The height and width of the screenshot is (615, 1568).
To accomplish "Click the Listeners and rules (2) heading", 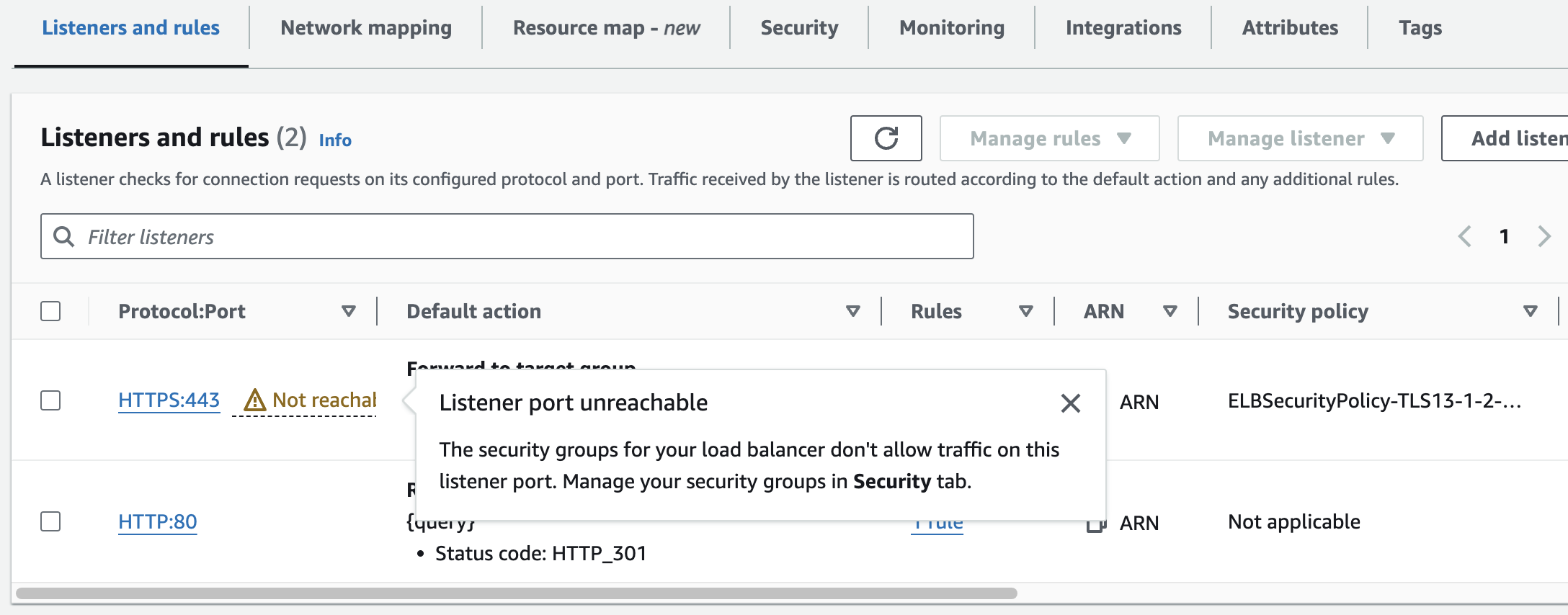I will click(173, 138).
